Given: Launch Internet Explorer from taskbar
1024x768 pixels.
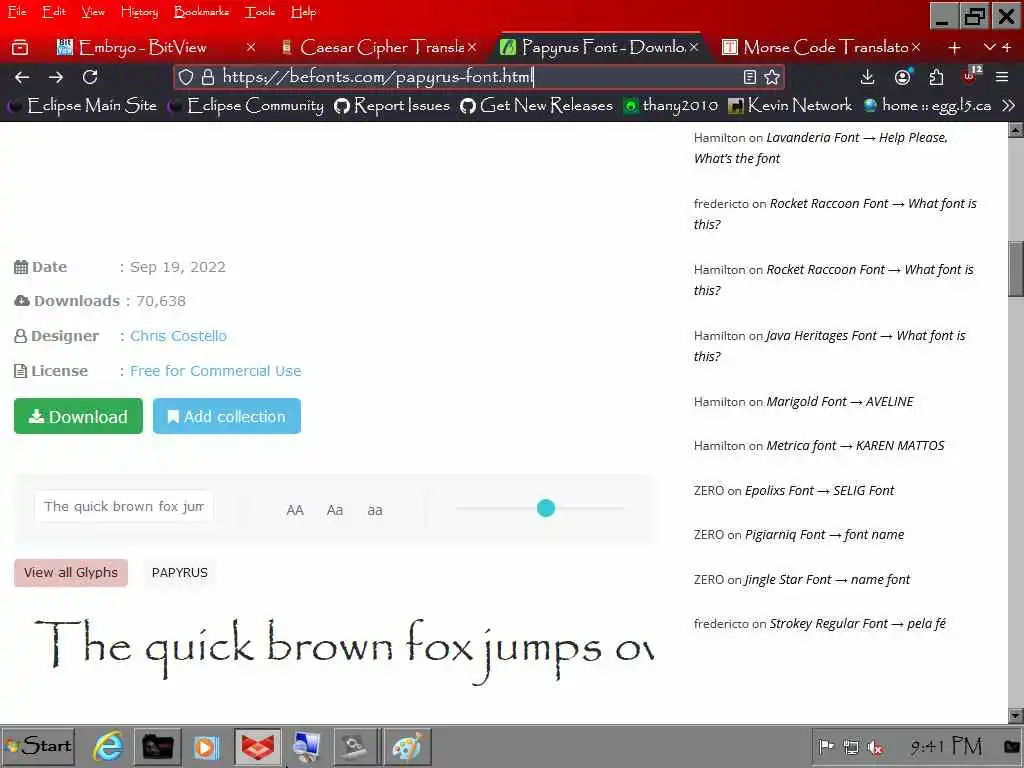Looking at the screenshot, I should pos(108,746).
